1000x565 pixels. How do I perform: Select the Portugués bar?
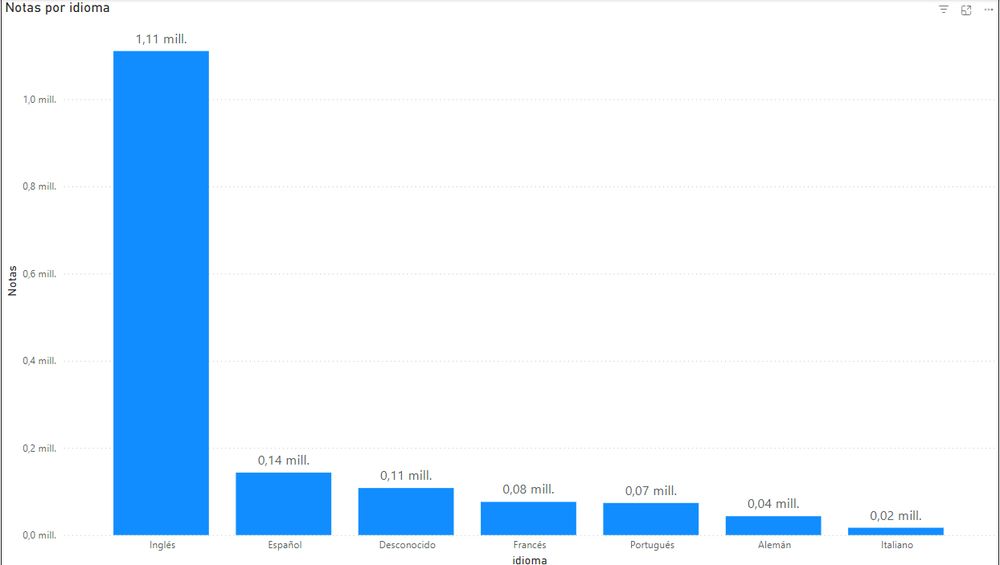651,519
